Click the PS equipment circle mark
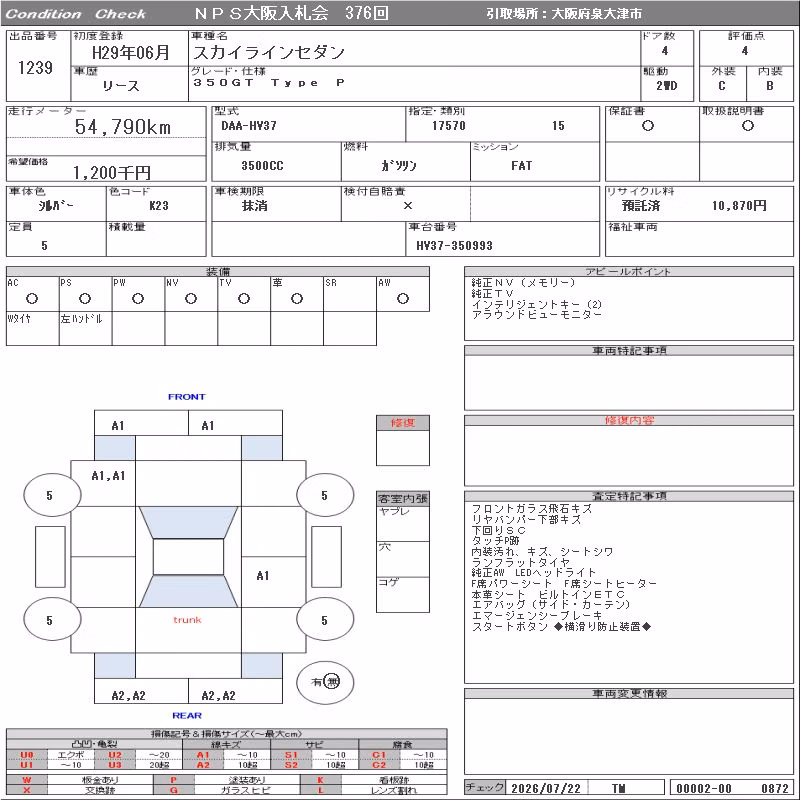This screenshot has width=800, height=800. tap(85, 298)
